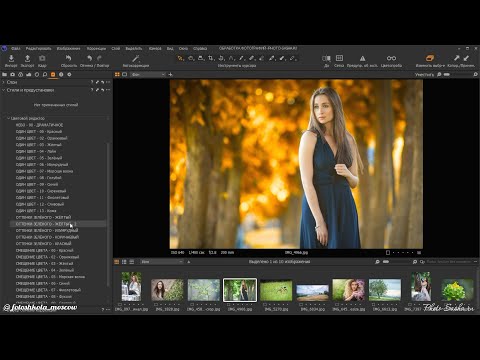Open the Файл menu
480x360 pixels.
pos(16,49)
